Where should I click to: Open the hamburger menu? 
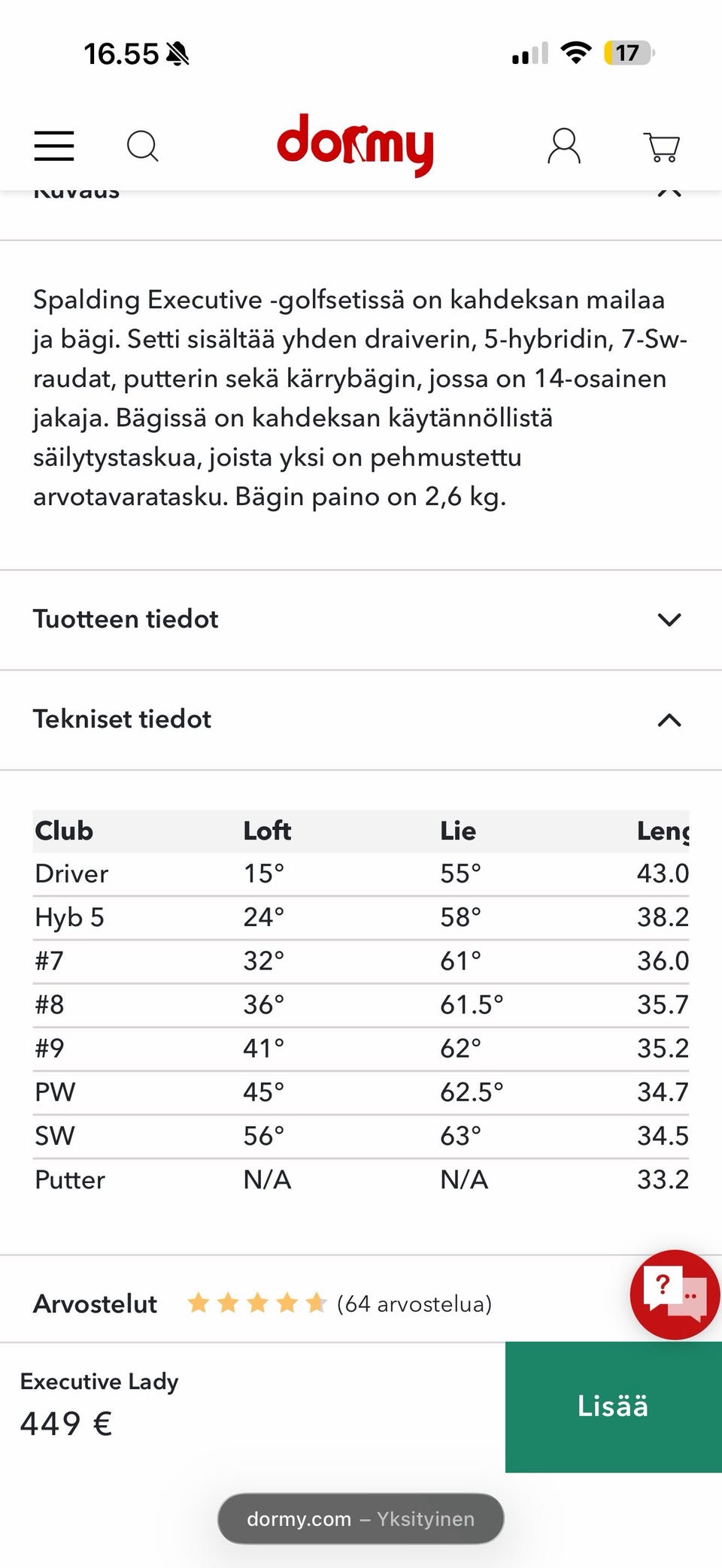tap(54, 146)
